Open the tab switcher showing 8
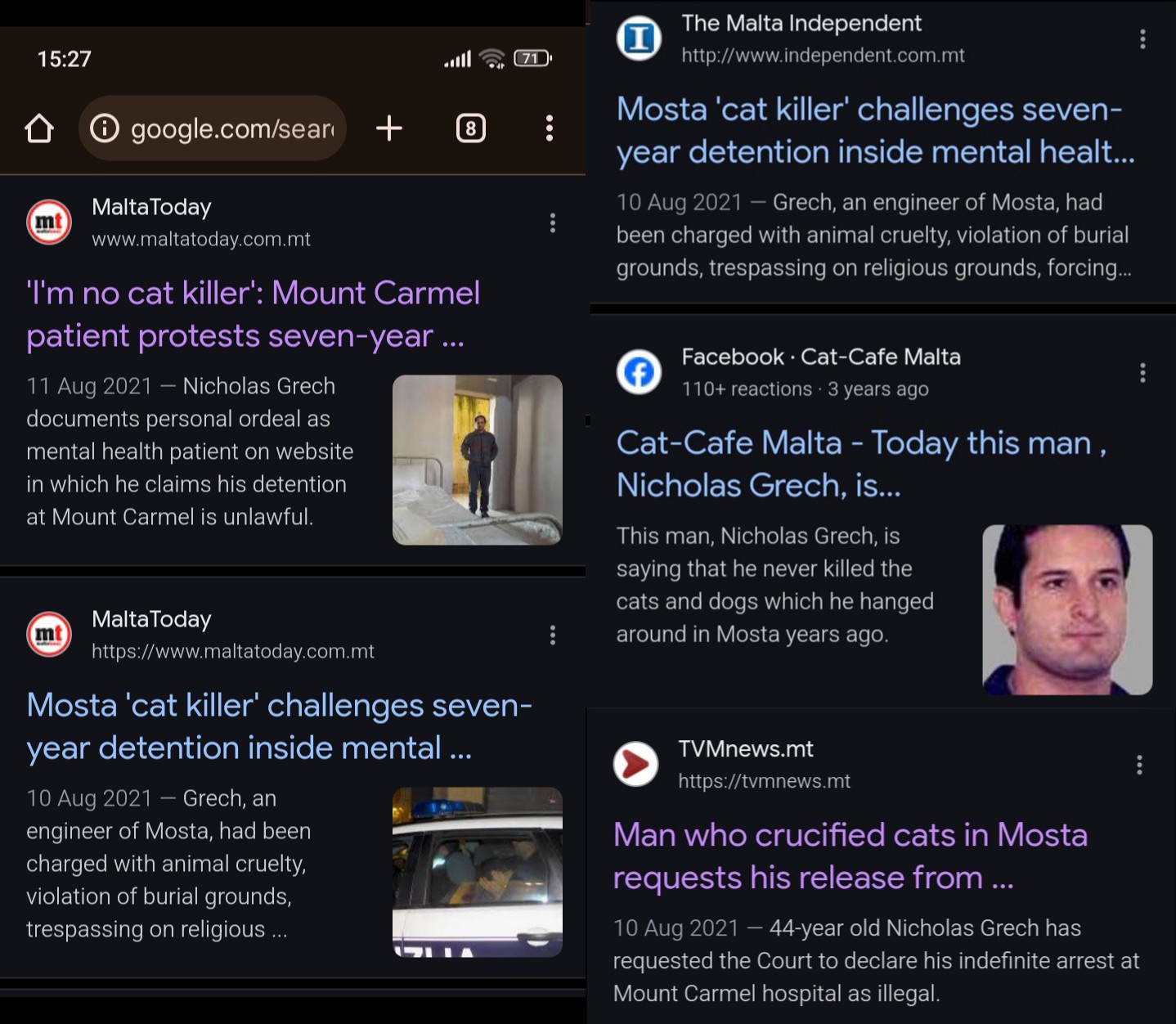This screenshot has width=1176, height=1024. (x=470, y=128)
